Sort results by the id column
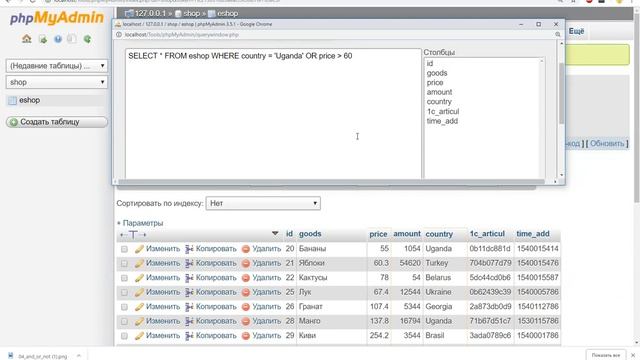This screenshot has height=360, width=640. 289,234
